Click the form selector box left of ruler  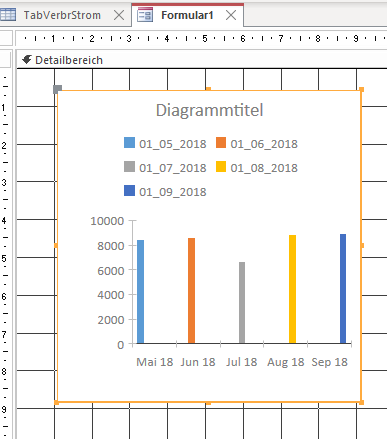tap(6, 38)
